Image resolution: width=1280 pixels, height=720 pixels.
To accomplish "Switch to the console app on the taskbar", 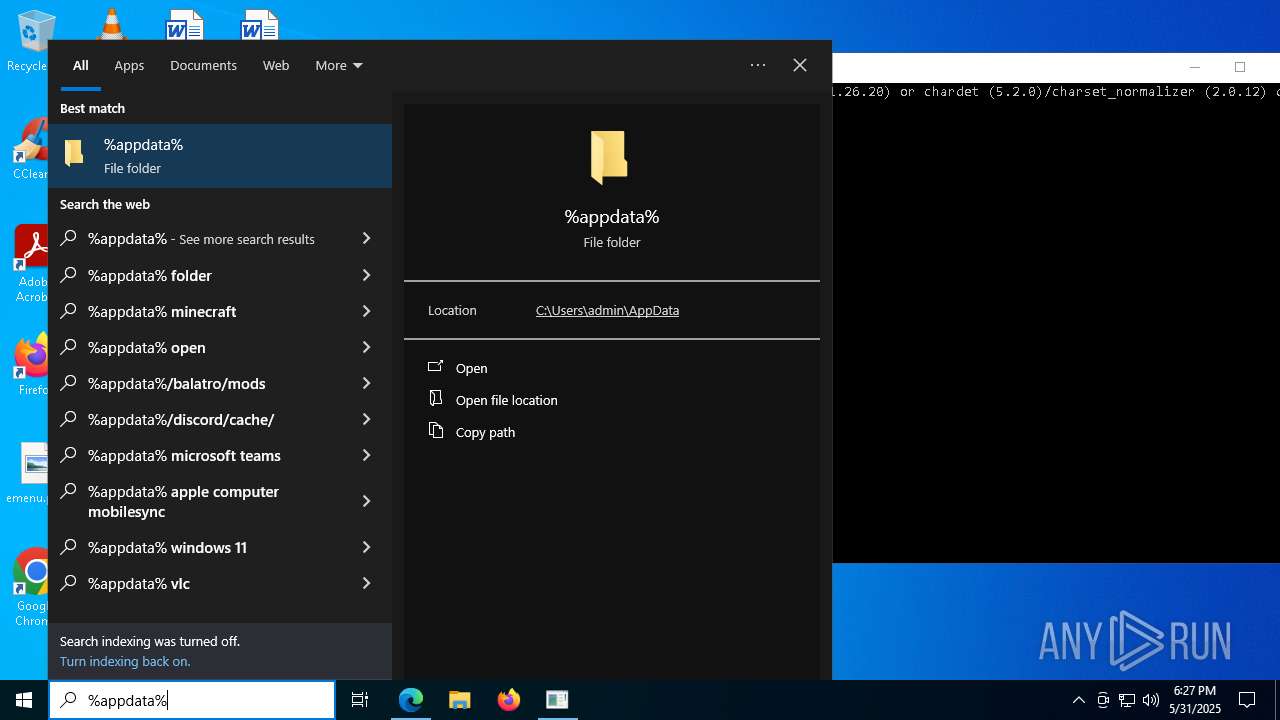I will tap(557, 700).
